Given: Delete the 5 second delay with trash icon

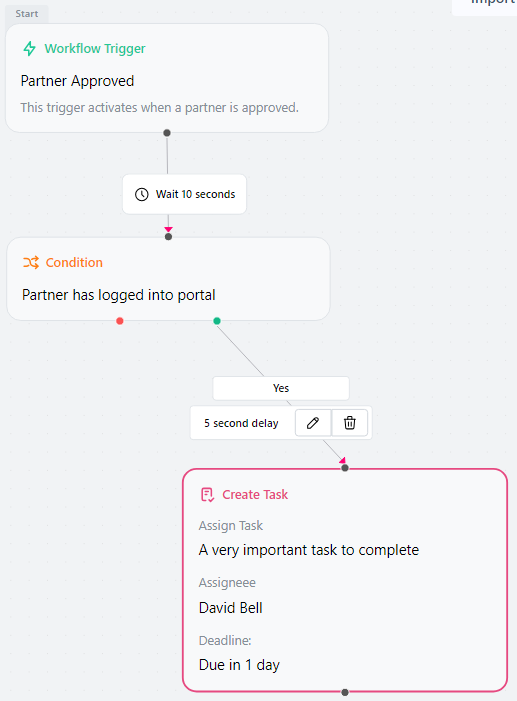Looking at the screenshot, I should click(350, 422).
